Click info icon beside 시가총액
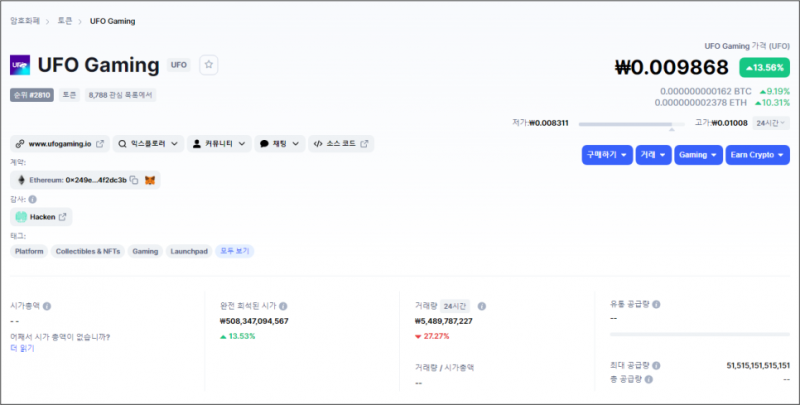Screen dimensions: 800x405 47,306
